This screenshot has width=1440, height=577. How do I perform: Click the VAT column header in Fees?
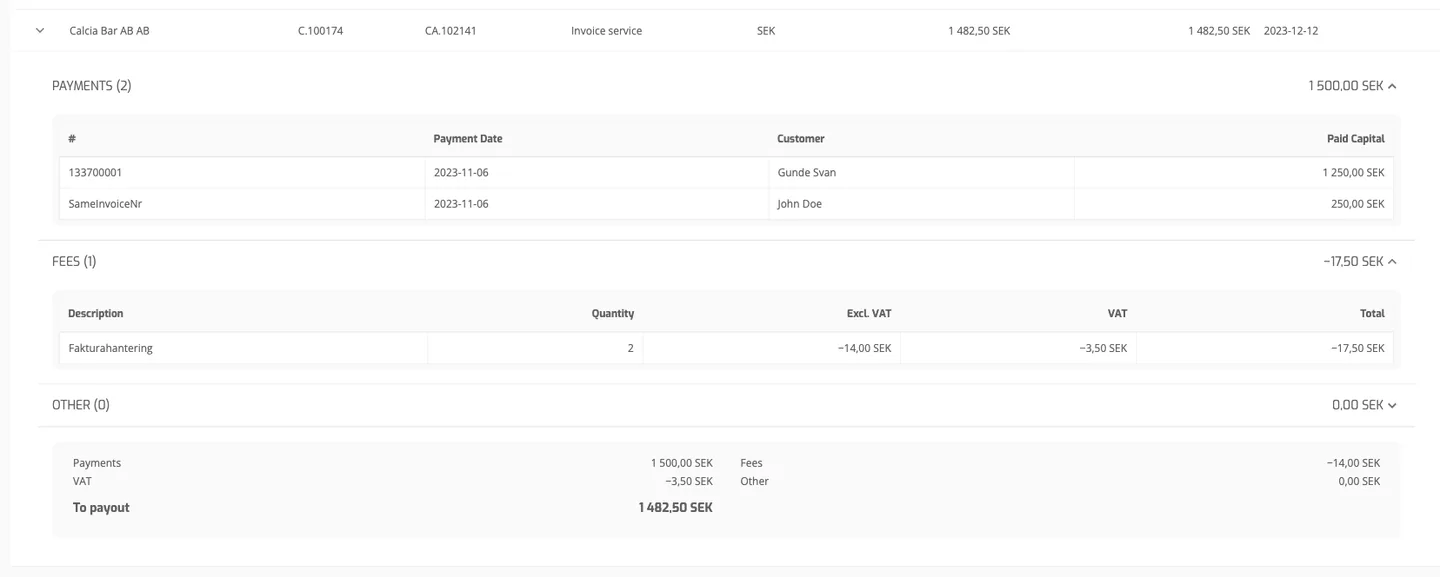pos(1117,314)
